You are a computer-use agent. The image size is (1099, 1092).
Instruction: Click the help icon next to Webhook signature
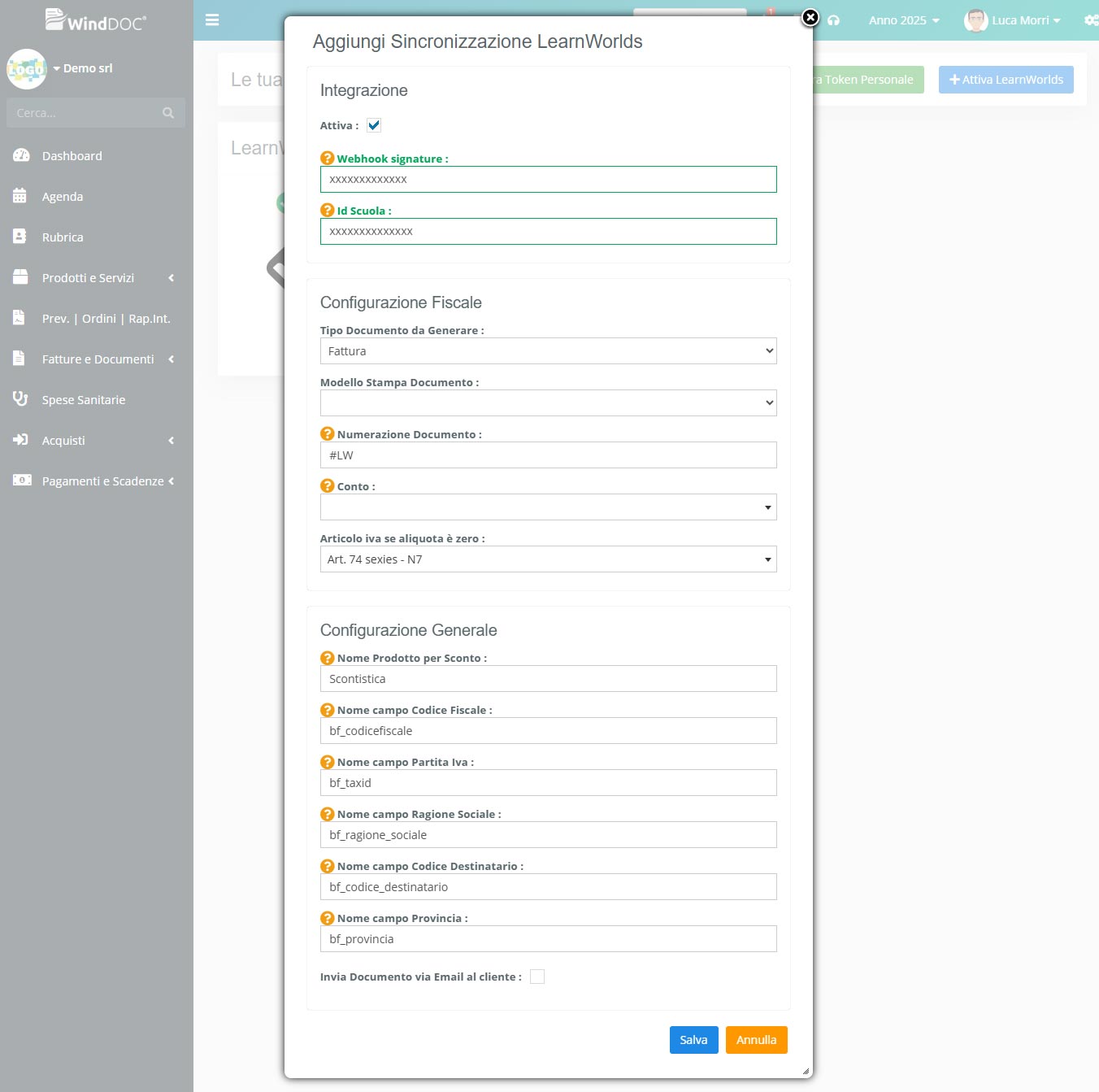(x=327, y=158)
